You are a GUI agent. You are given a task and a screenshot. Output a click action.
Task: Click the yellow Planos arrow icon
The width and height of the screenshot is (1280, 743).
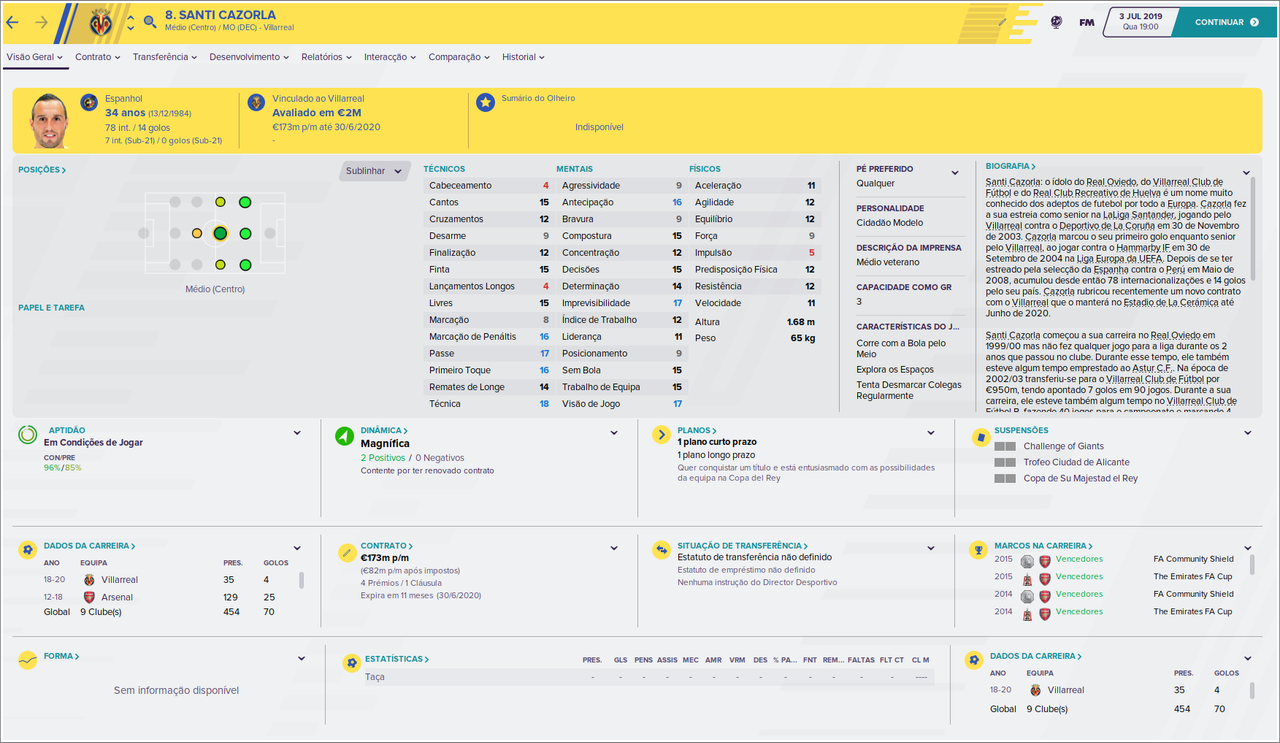661,435
